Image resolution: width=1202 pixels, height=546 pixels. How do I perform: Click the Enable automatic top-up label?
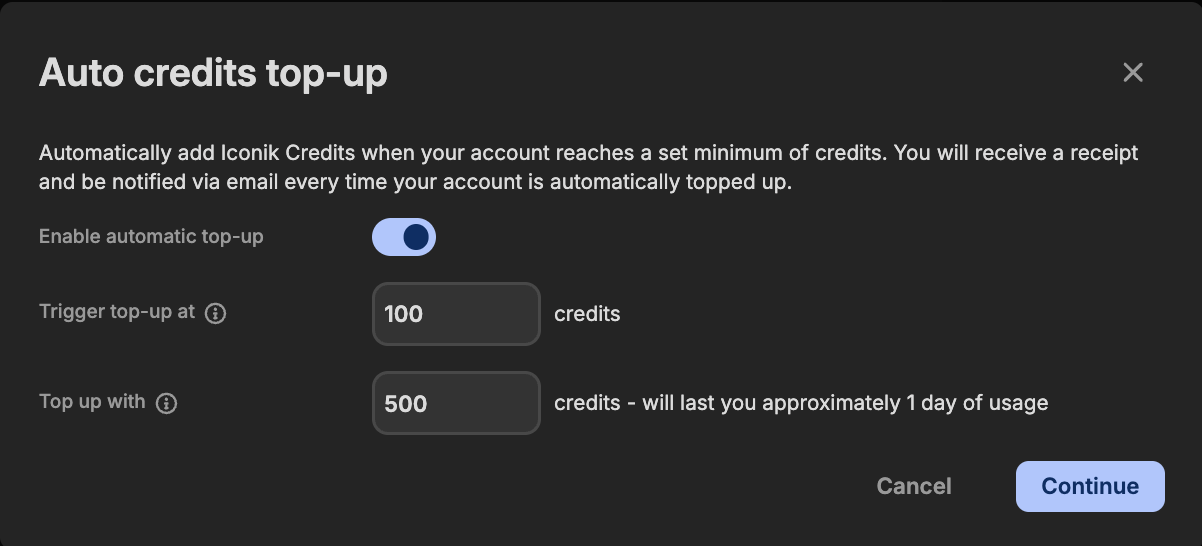point(151,237)
